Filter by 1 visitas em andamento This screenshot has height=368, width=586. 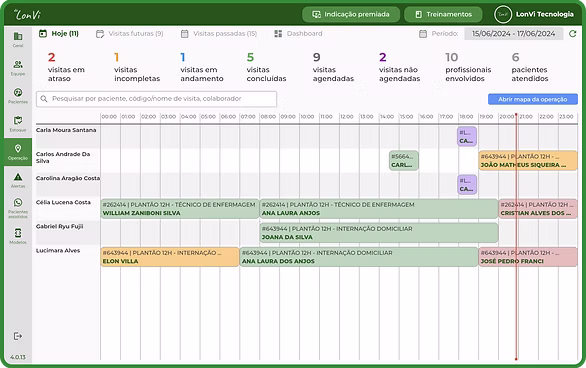tap(202, 67)
